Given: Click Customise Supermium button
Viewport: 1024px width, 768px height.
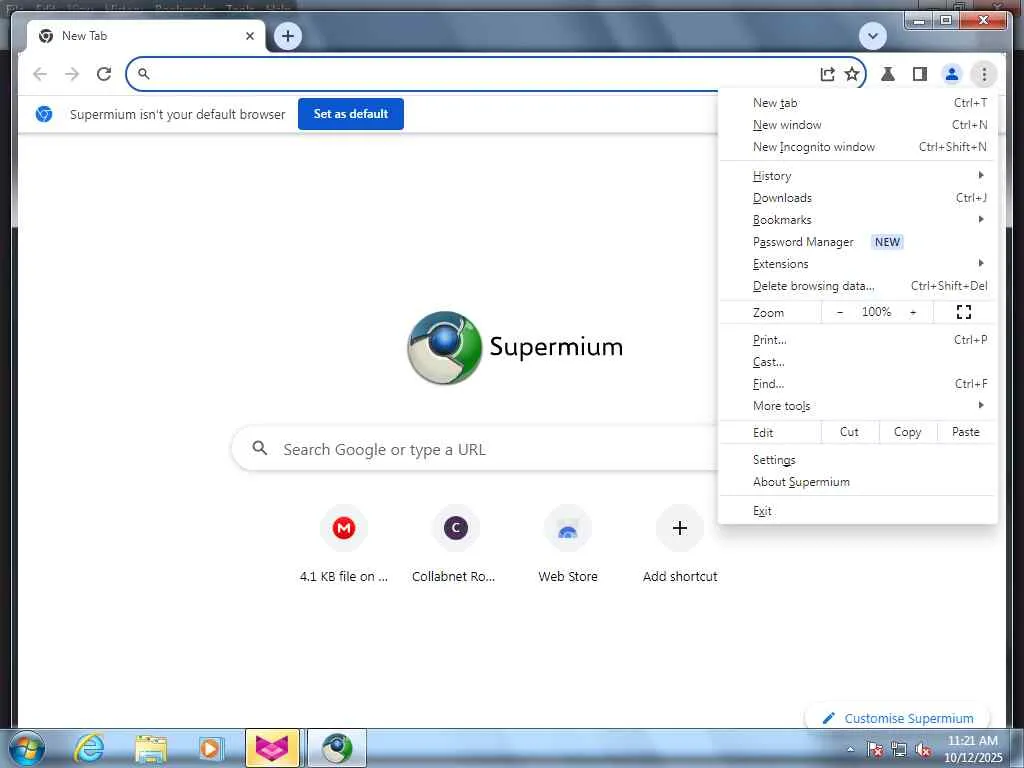Looking at the screenshot, I should tap(898, 718).
